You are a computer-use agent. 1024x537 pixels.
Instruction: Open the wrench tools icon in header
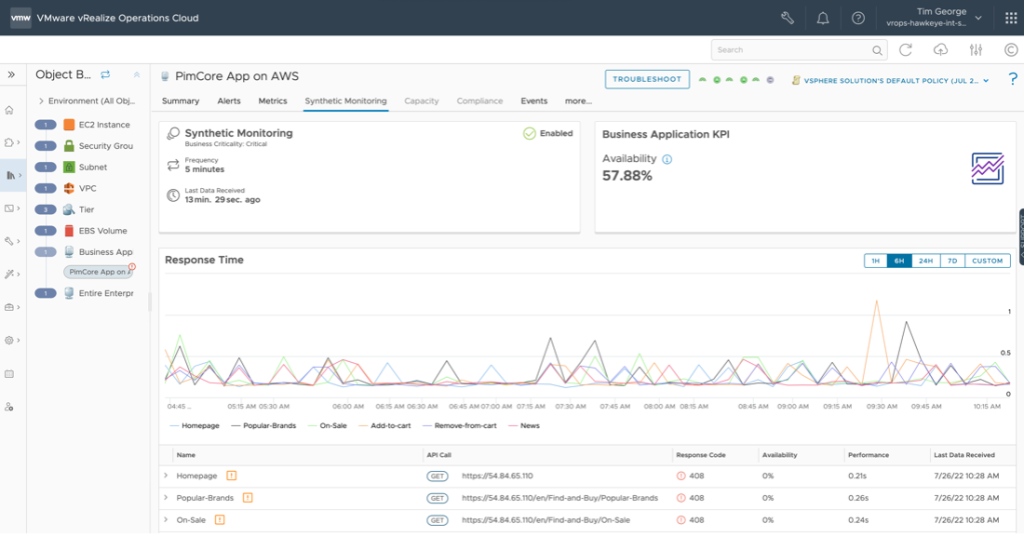[787, 18]
